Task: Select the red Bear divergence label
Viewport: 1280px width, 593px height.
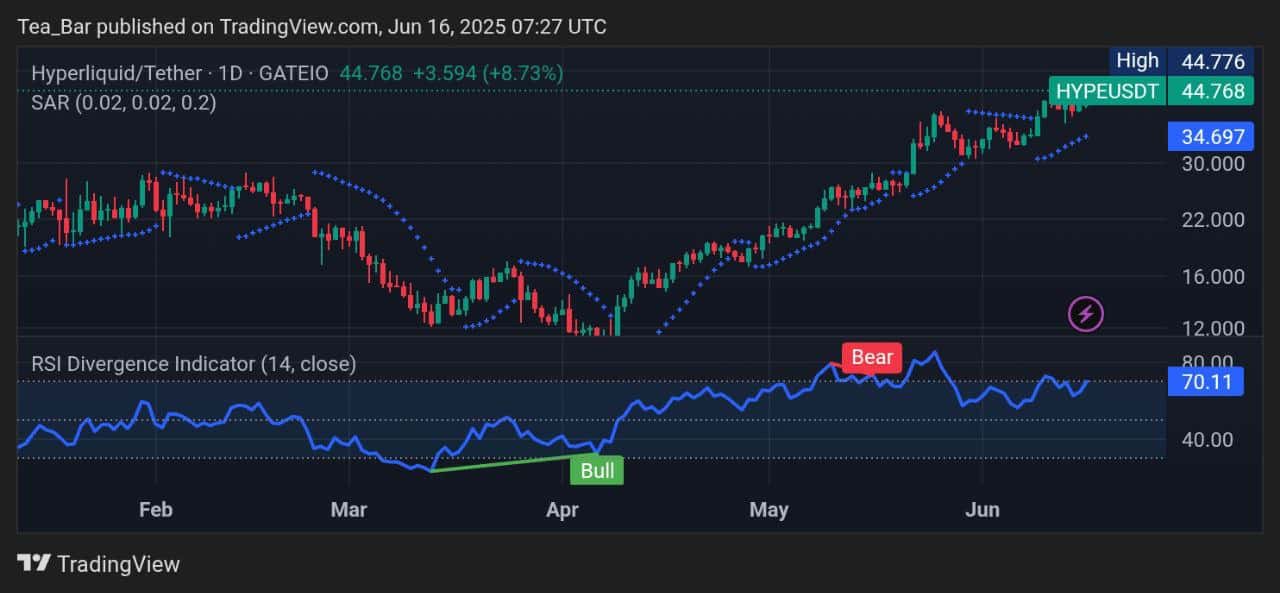Action: tap(872, 357)
